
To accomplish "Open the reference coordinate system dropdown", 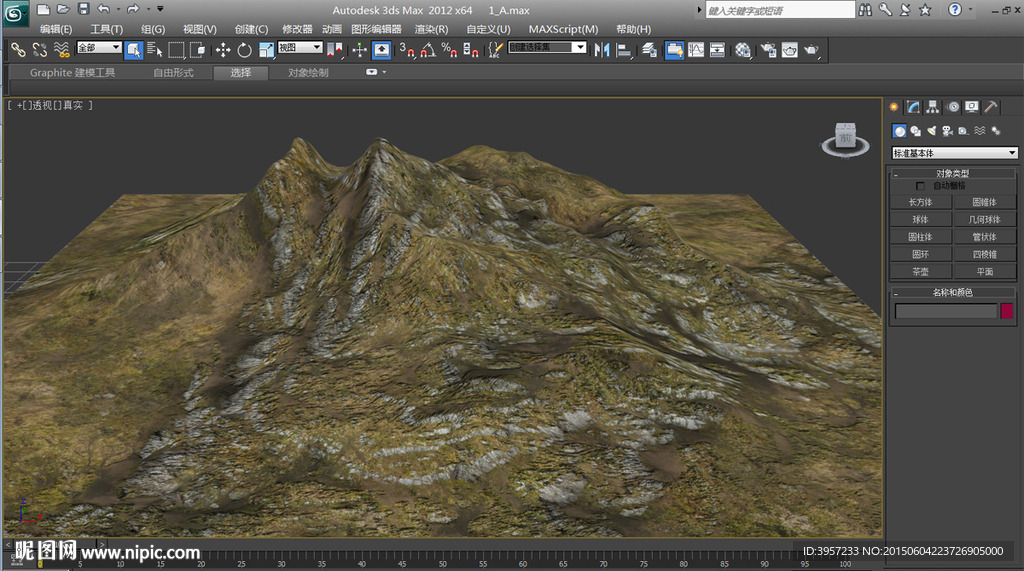I will (300, 47).
